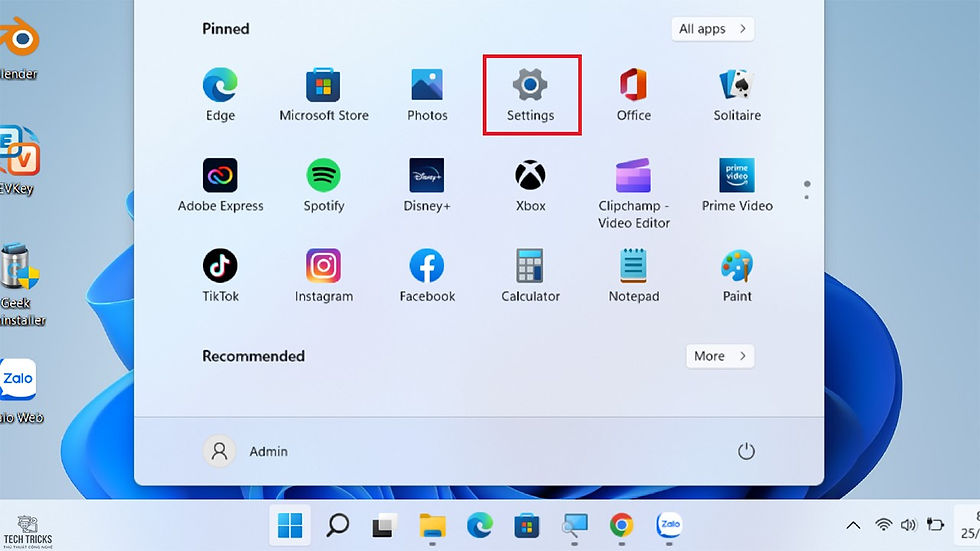Image resolution: width=980 pixels, height=551 pixels.
Task: Launch Notepad from pinned apps
Action: click(634, 276)
